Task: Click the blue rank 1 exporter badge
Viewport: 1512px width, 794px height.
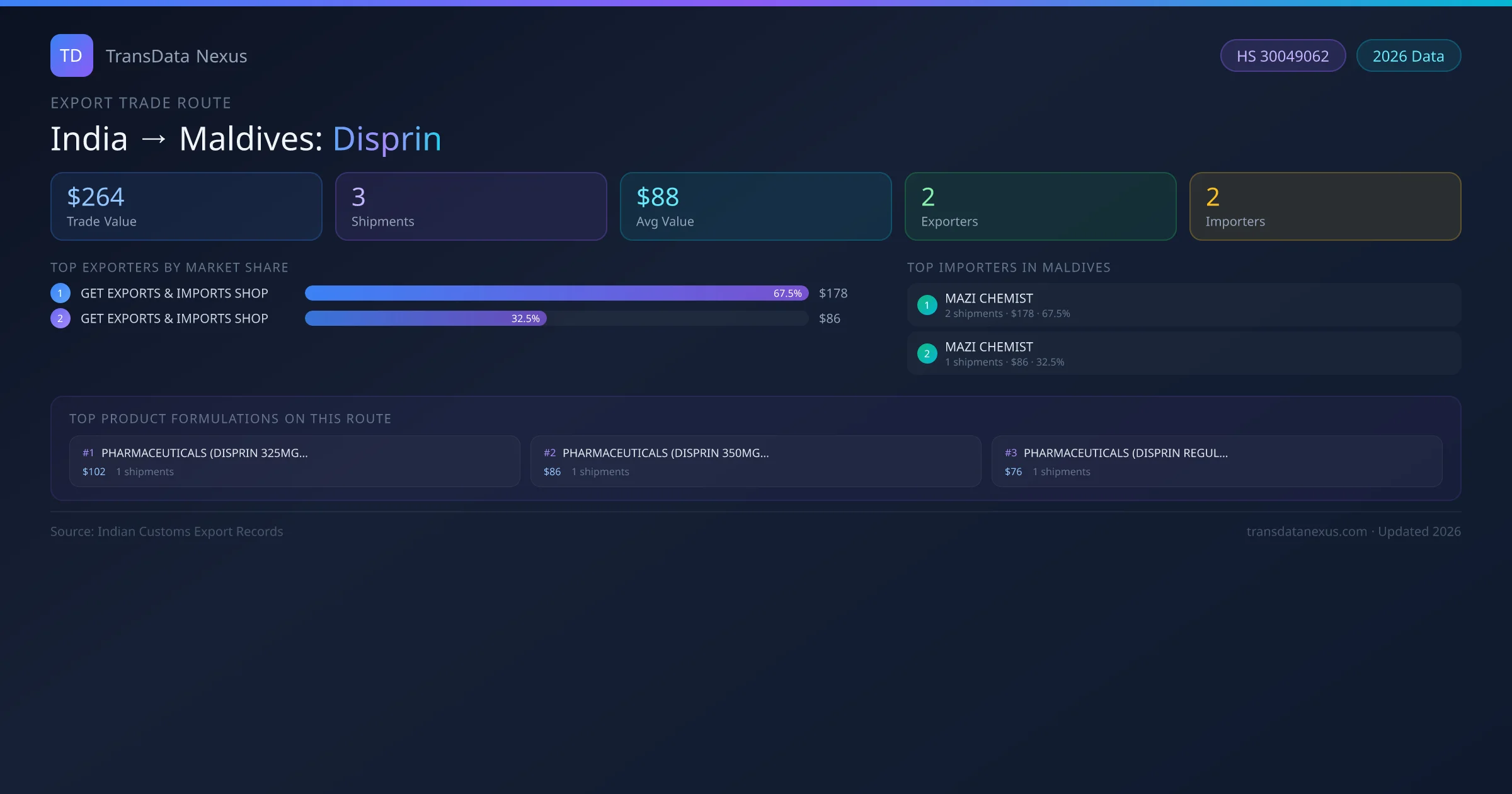Action: point(60,293)
